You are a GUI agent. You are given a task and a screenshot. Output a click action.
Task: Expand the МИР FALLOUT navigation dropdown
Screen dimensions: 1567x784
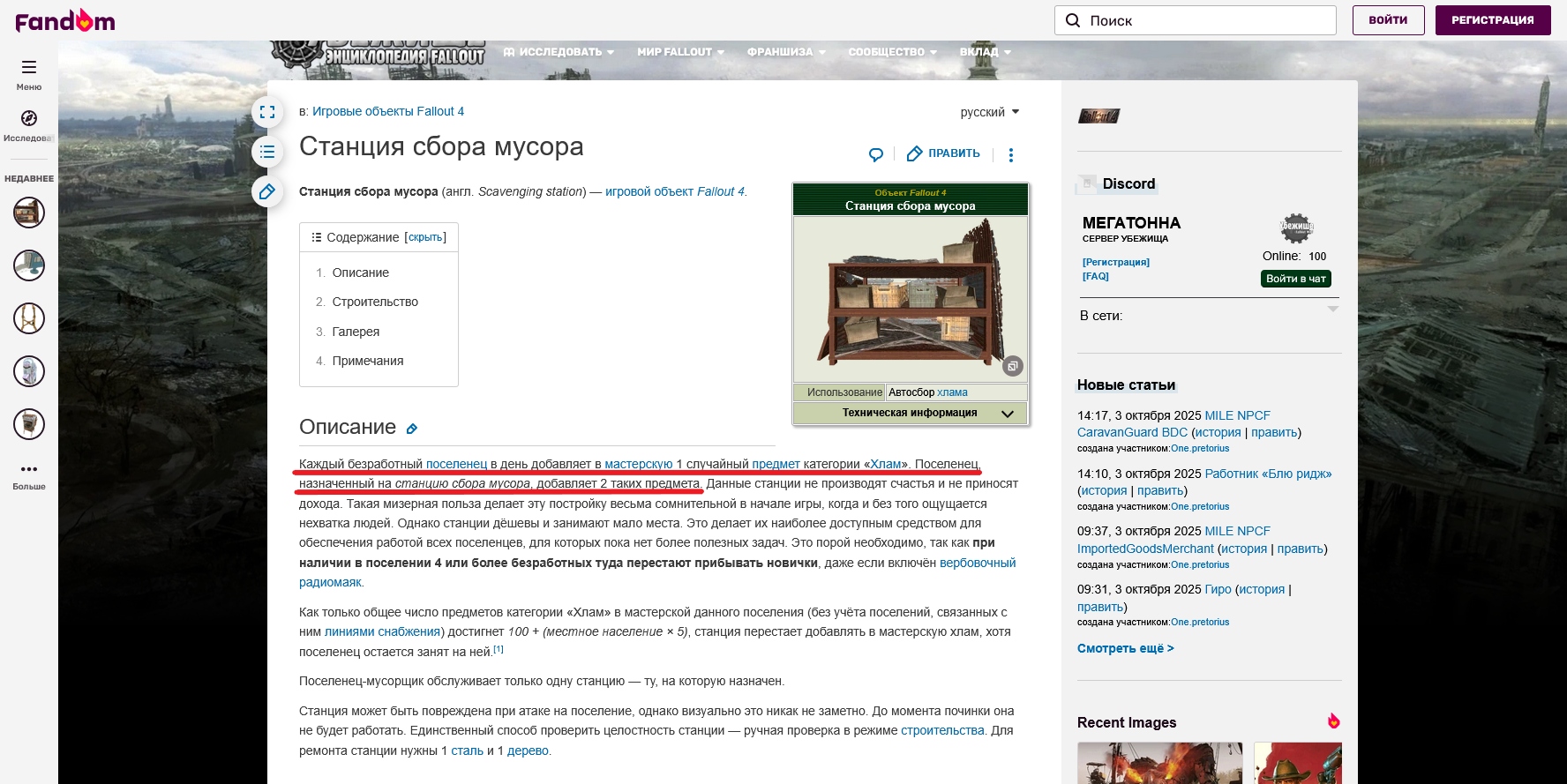point(680,52)
